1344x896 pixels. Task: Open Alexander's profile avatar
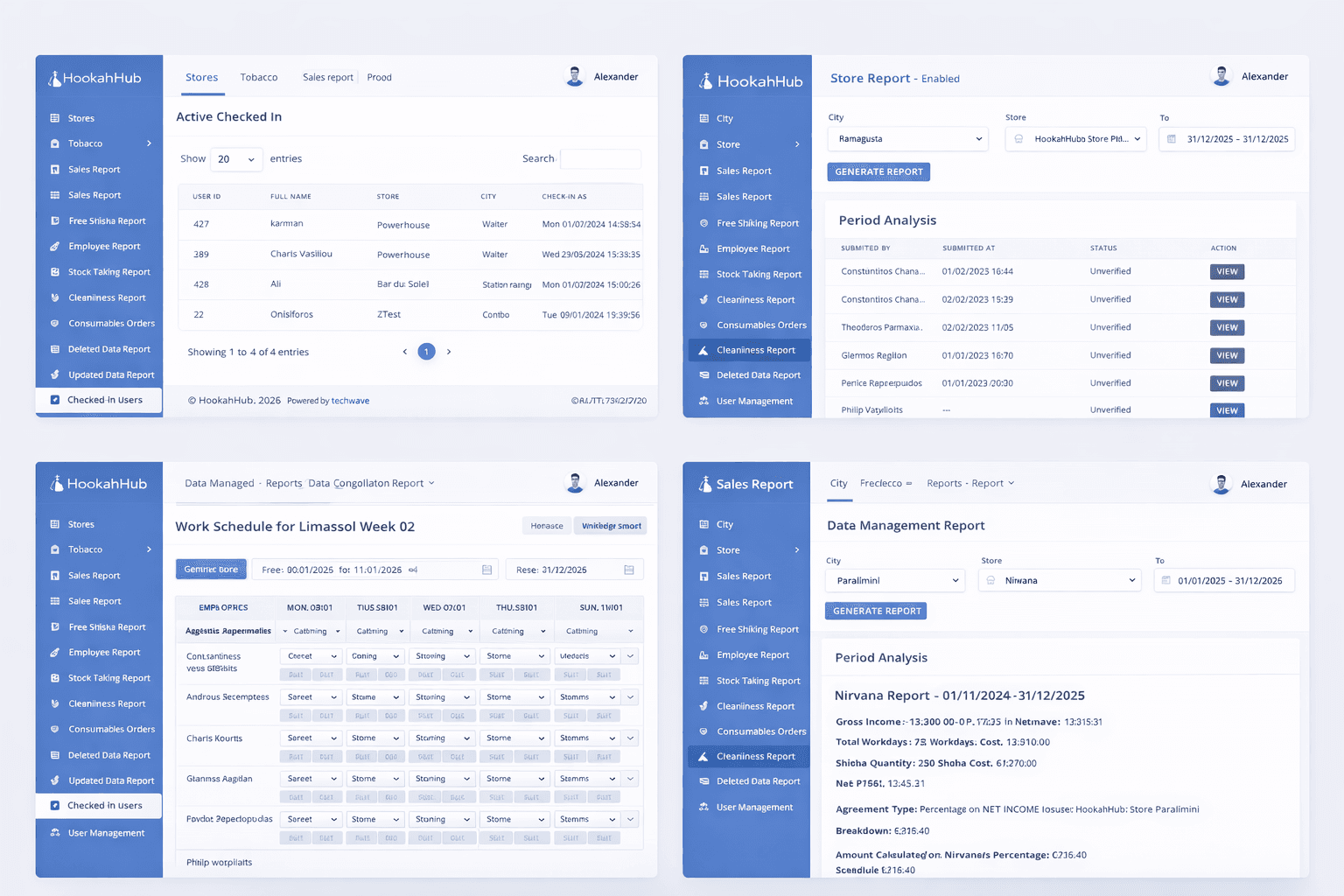[575, 76]
